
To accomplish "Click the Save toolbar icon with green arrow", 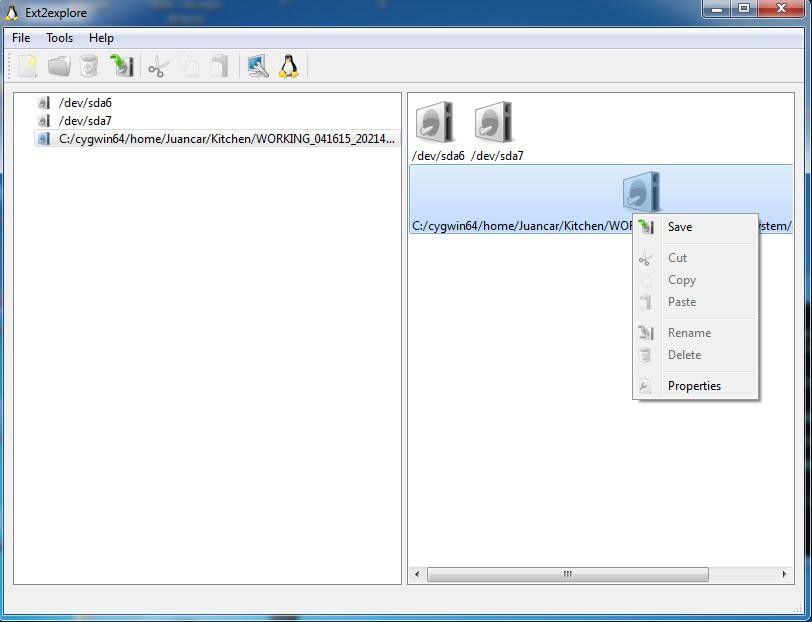I will (x=122, y=66).
